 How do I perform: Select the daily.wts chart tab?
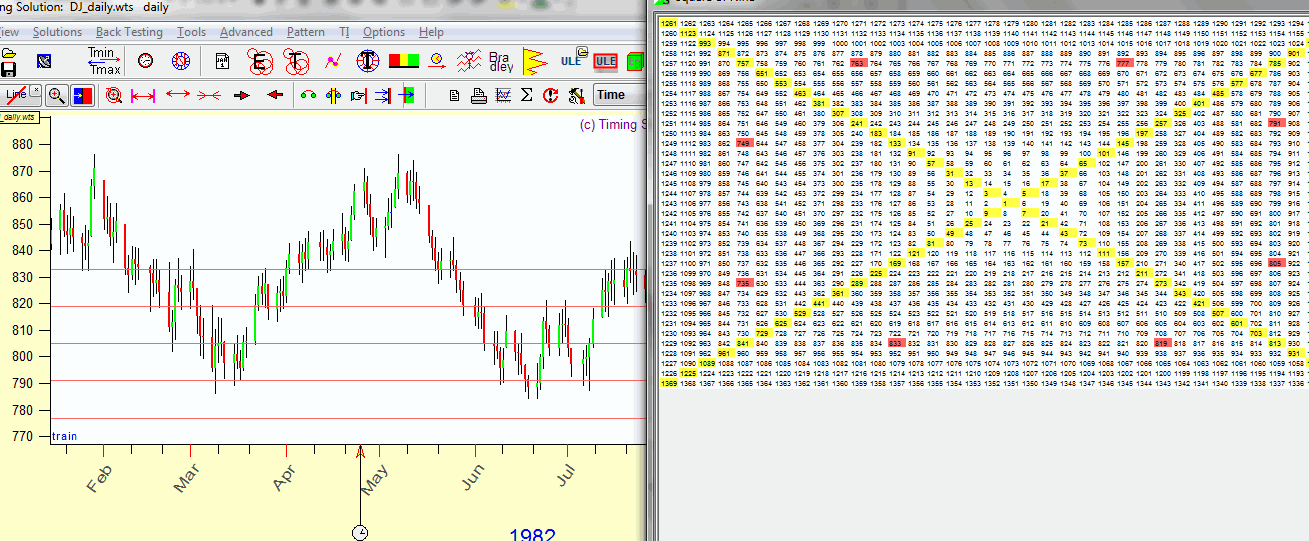coord(18,116)
